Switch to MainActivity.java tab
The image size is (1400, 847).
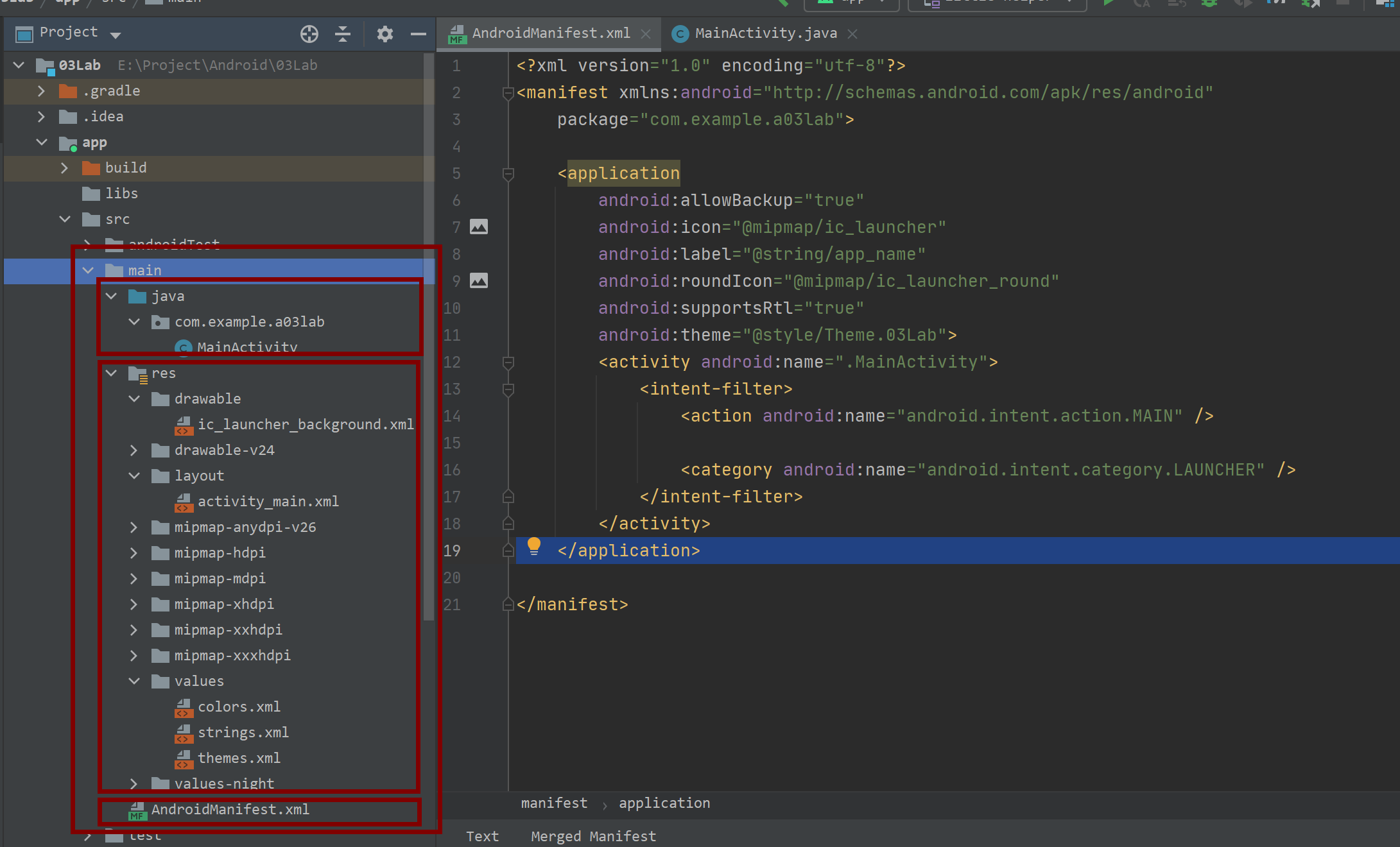click(766, 33)
